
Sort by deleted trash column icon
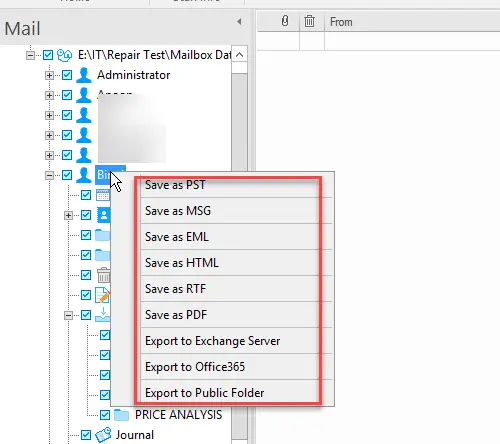(x=309, y=21)
